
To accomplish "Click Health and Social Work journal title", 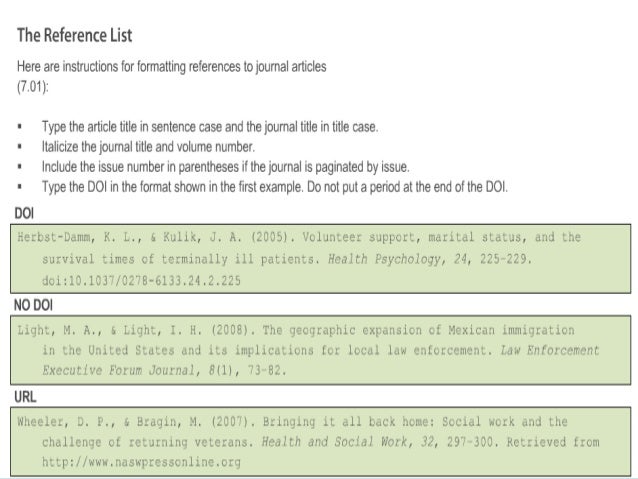I will click(335, 442).
